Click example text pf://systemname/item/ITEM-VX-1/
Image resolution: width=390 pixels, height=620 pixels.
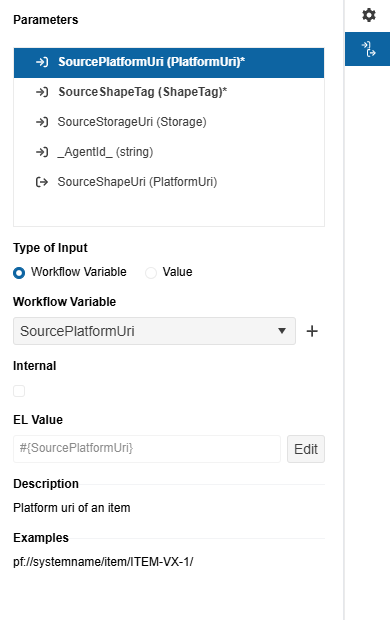tap(103, 562)
